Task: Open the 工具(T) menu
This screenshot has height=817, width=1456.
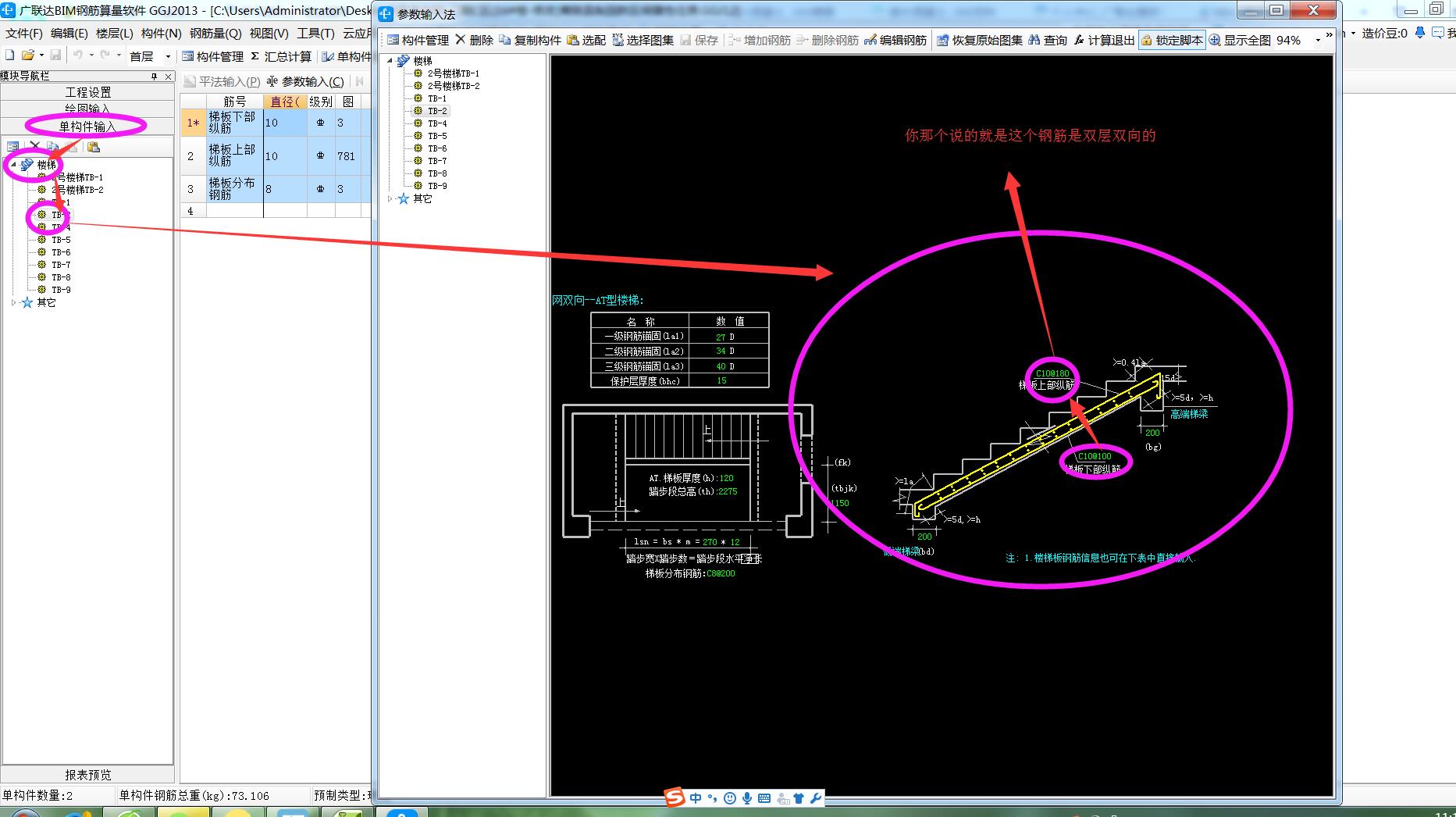Action: pyautogui.click(x=315, y=33)
